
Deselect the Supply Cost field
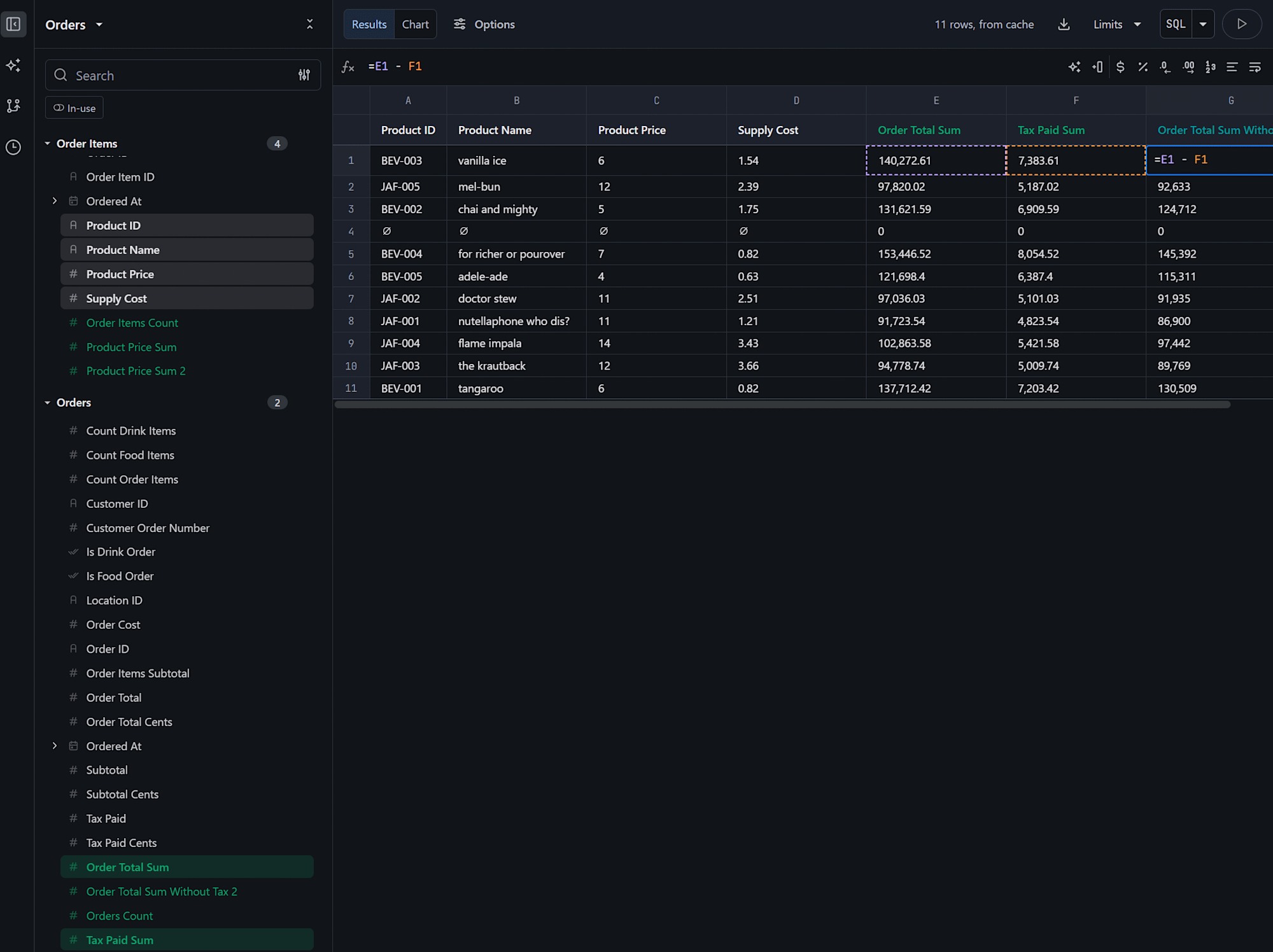[x=187, y=298]
